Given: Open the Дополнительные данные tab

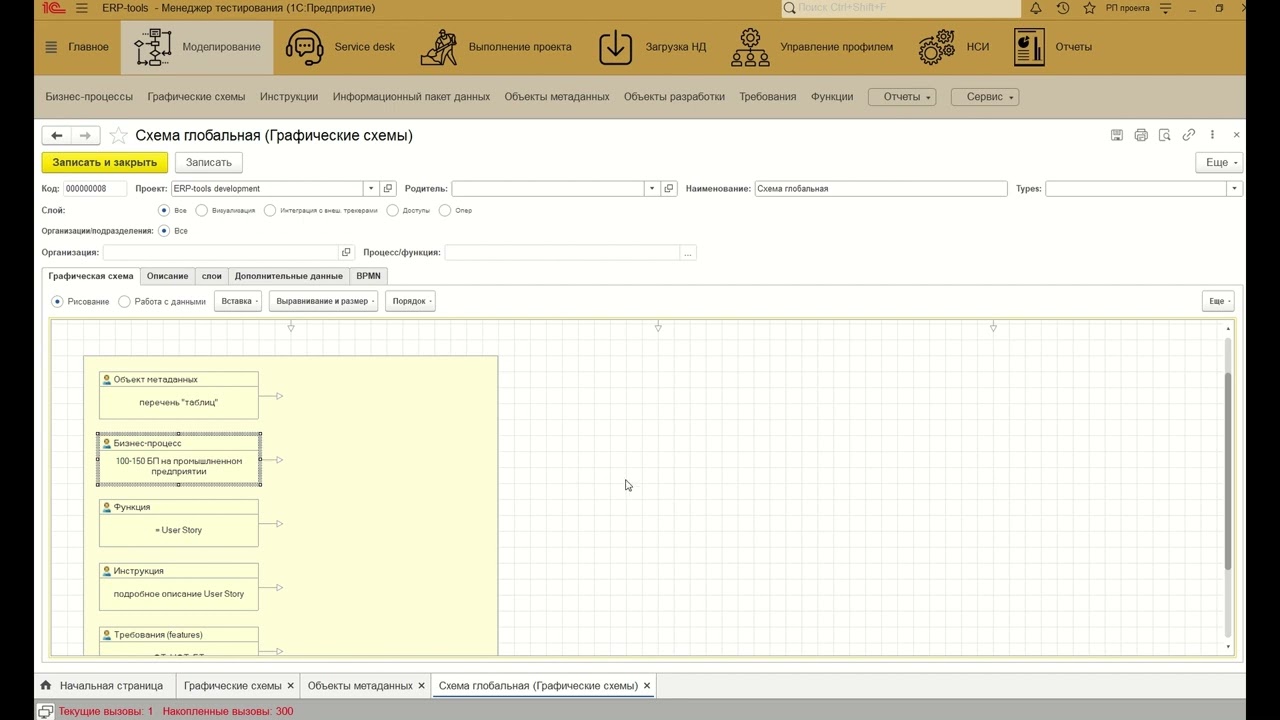Looking at the screenshot, I should (x=288, y=276).
